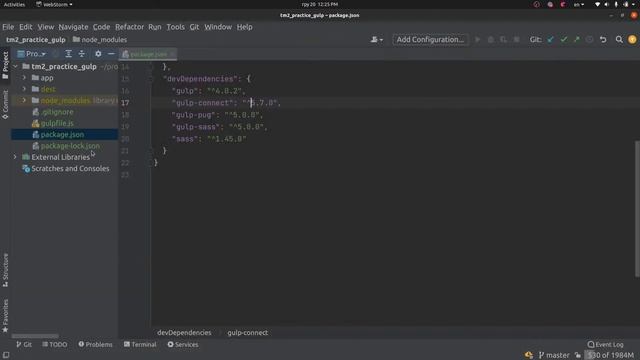The height and width of the screenshot is (360, 640).
Task: Click the Stop process icon
Action: click(516, 40)
